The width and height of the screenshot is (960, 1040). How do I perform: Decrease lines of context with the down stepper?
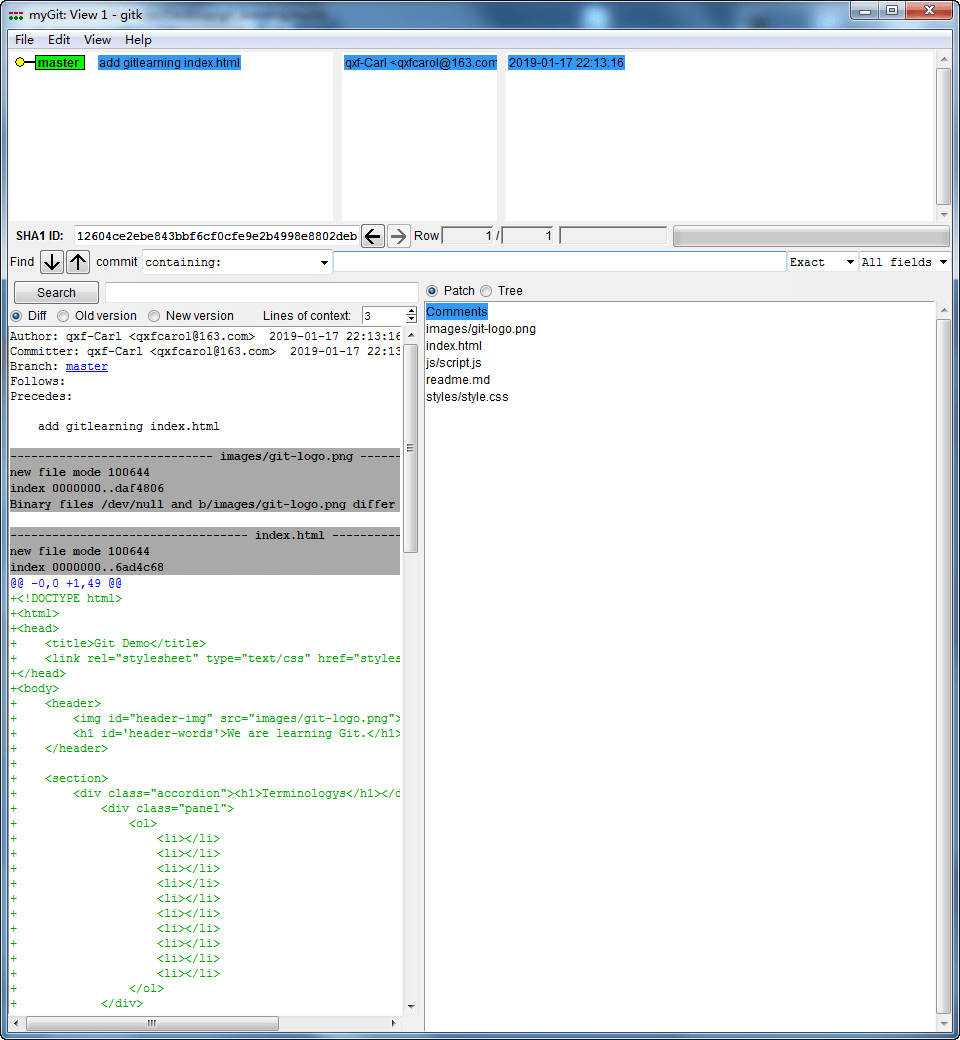(411, 320)
